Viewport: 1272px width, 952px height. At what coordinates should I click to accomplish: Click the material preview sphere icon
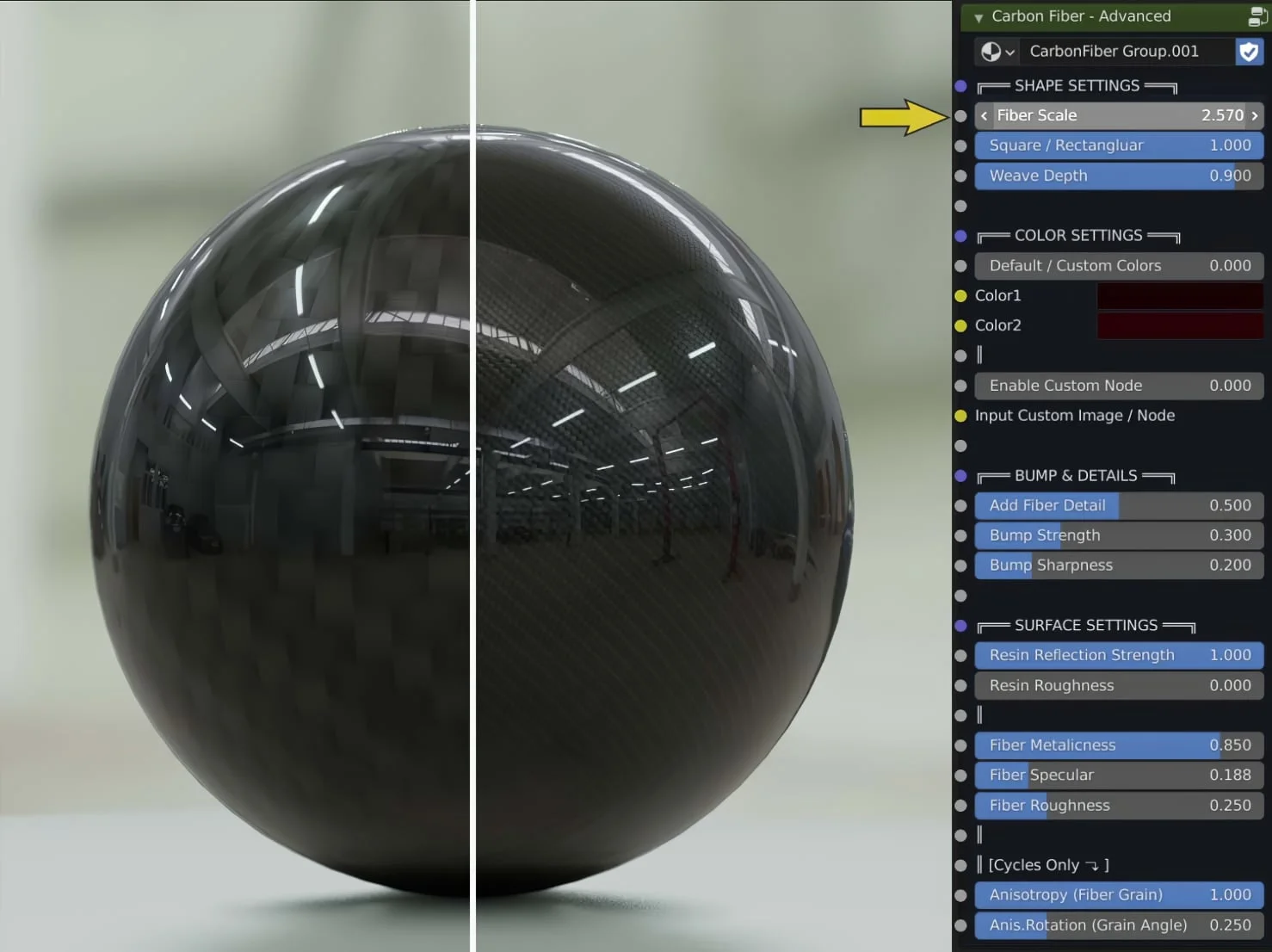(x=991, y=52)
